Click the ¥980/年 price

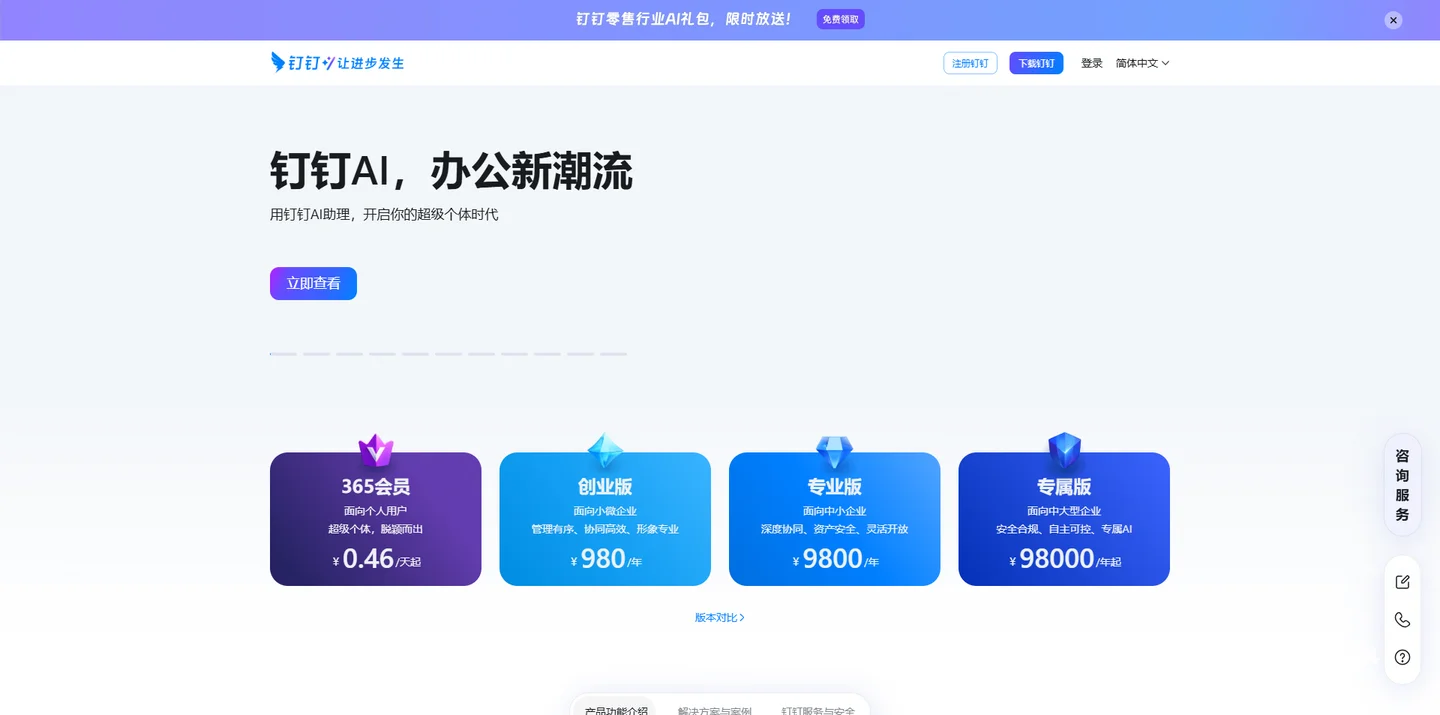click(x=605, y=559)
